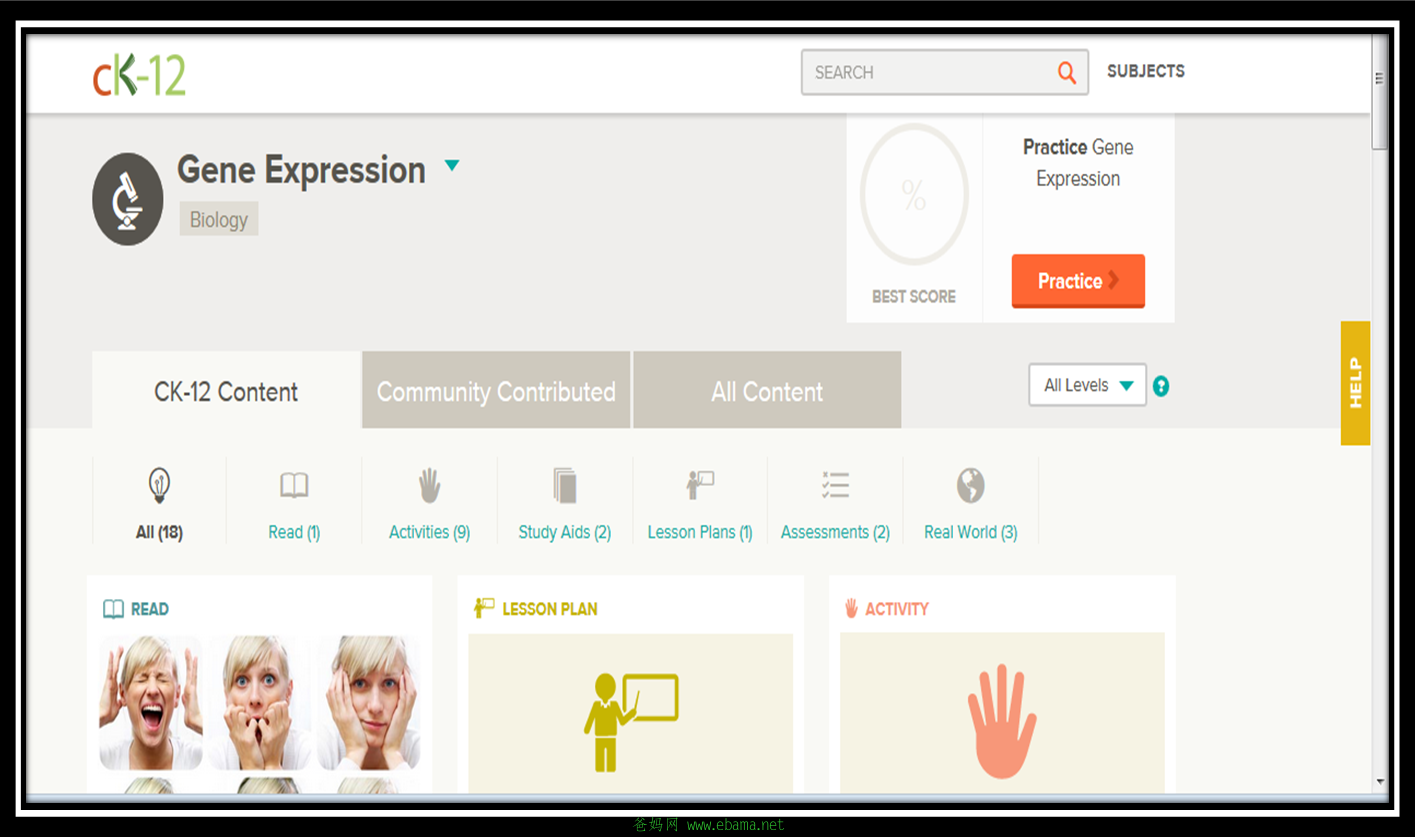1415x837 pixels.
Task: Click the open book Read icon
Action: click(294, 486)
